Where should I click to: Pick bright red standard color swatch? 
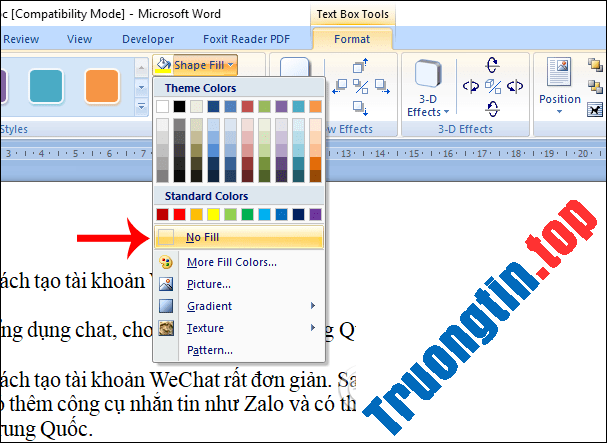(179, 214)
